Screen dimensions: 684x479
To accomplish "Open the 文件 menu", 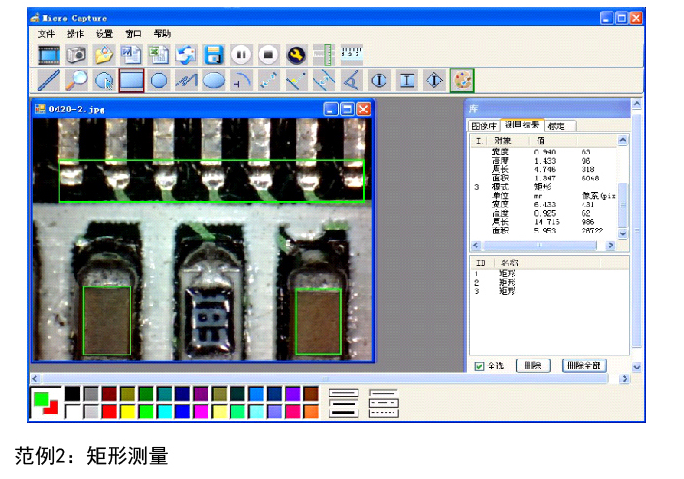I will (47, 34).
